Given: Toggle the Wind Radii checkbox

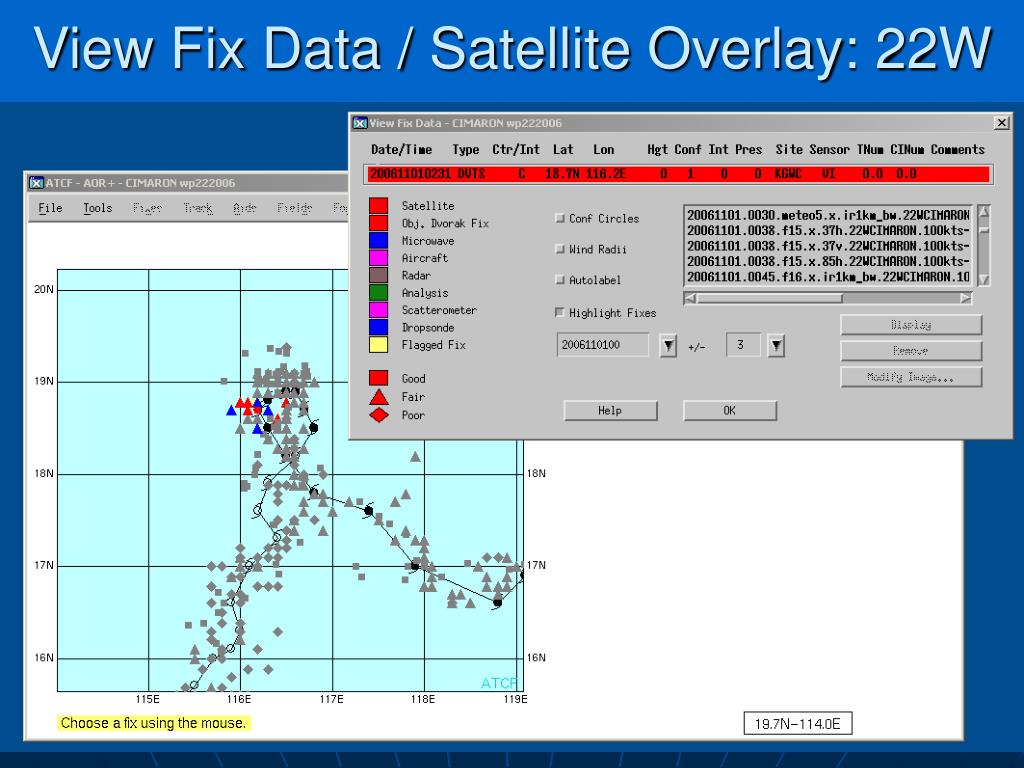Looking at the screenshot, I should 560,249.
